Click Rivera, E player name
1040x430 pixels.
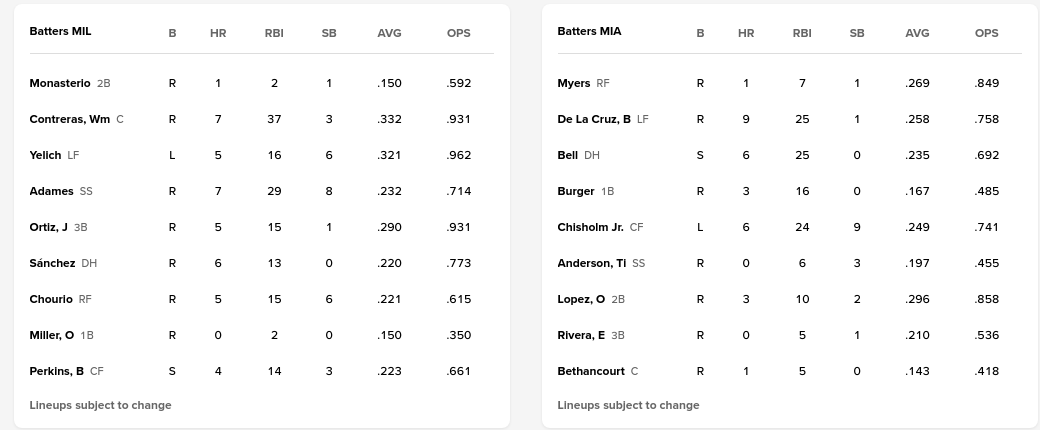581,335
